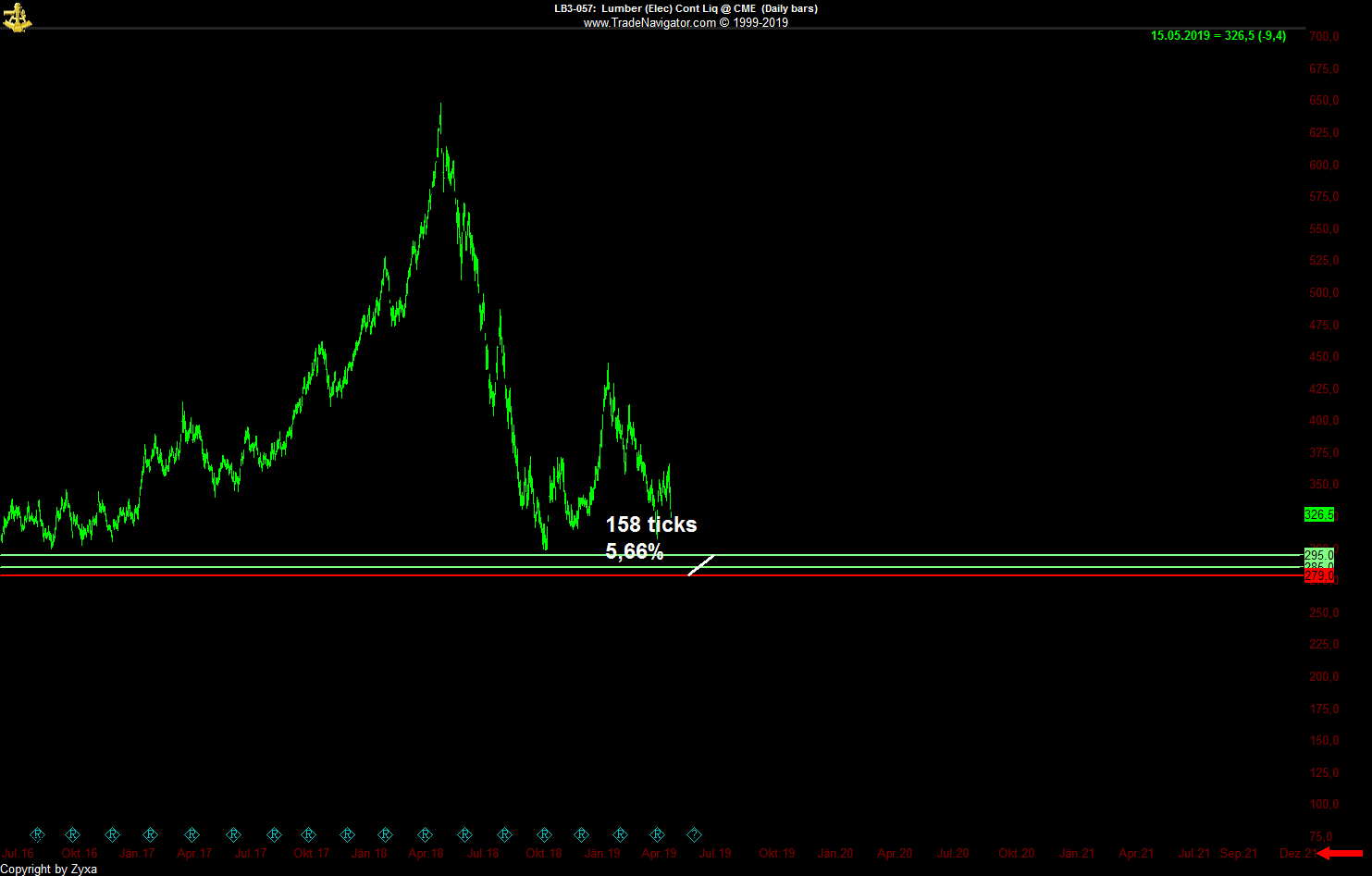Select the rollover marker above Apr.18
Image resolution: width=1372 pixels, height=876 pixels.
pos(425,834)
